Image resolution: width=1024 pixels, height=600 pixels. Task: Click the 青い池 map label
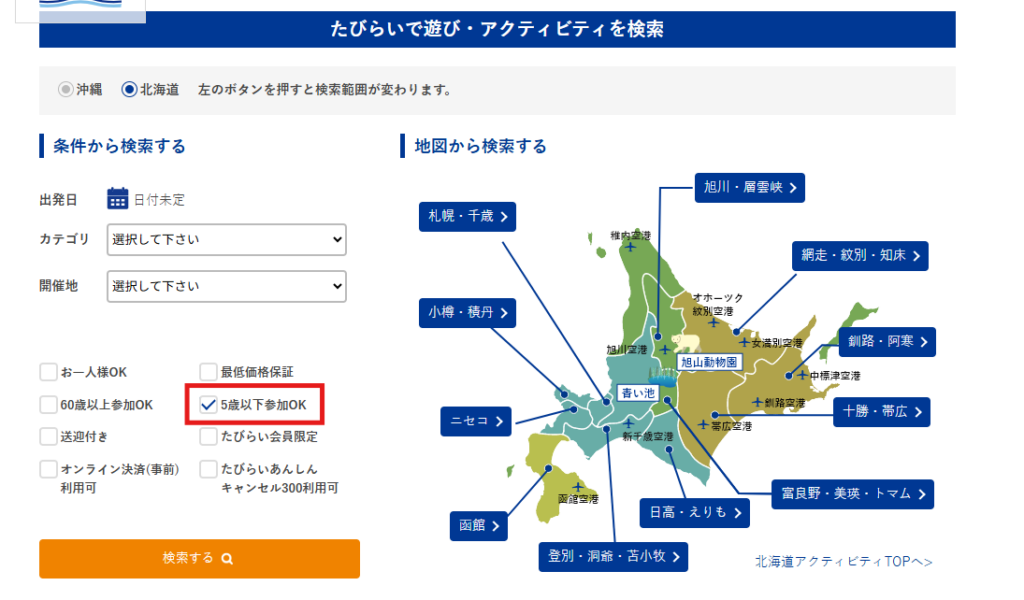pyautogui.click(x=637, y=393)
